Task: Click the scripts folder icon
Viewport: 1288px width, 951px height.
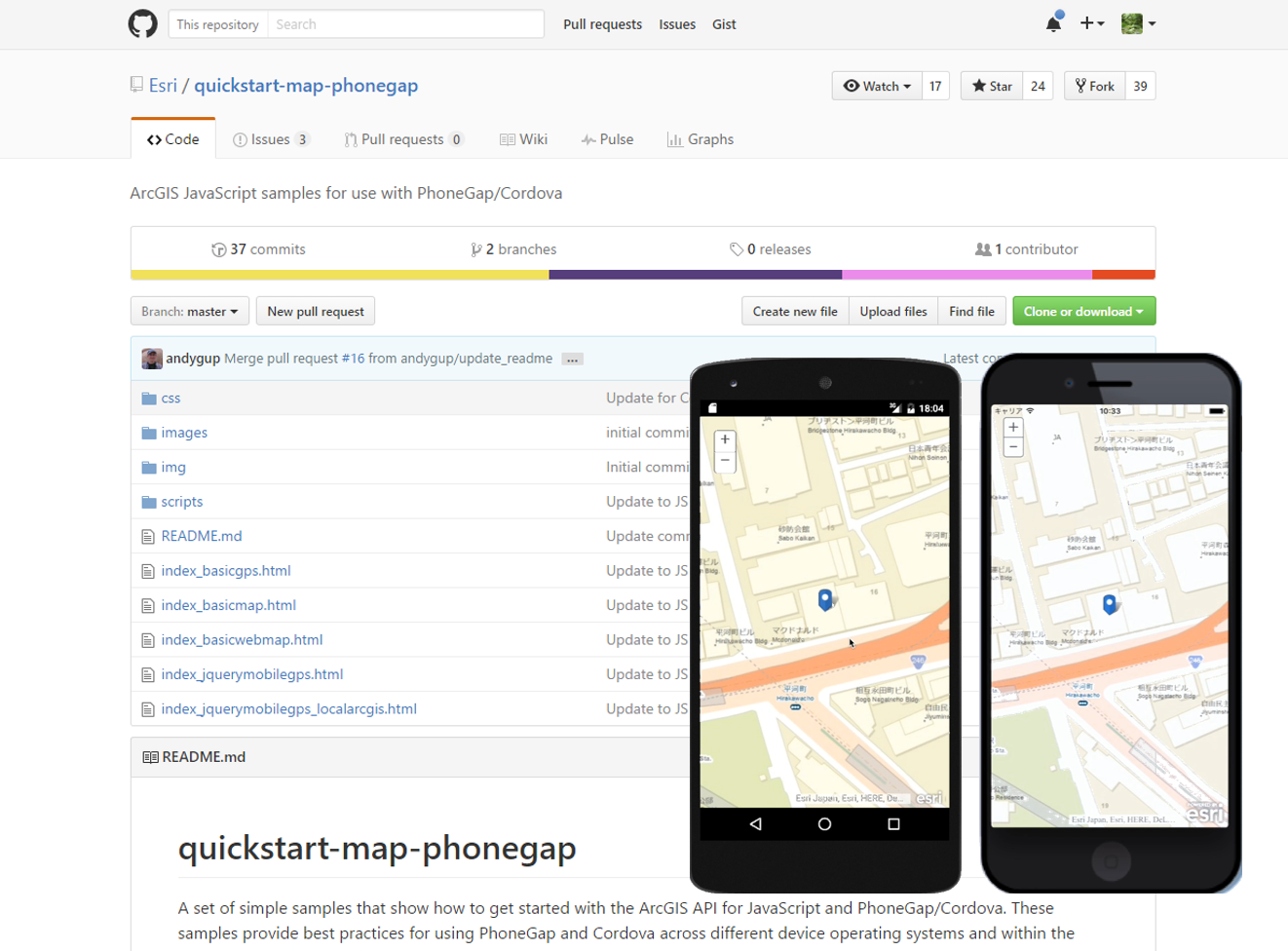Action: pos(149,502)
